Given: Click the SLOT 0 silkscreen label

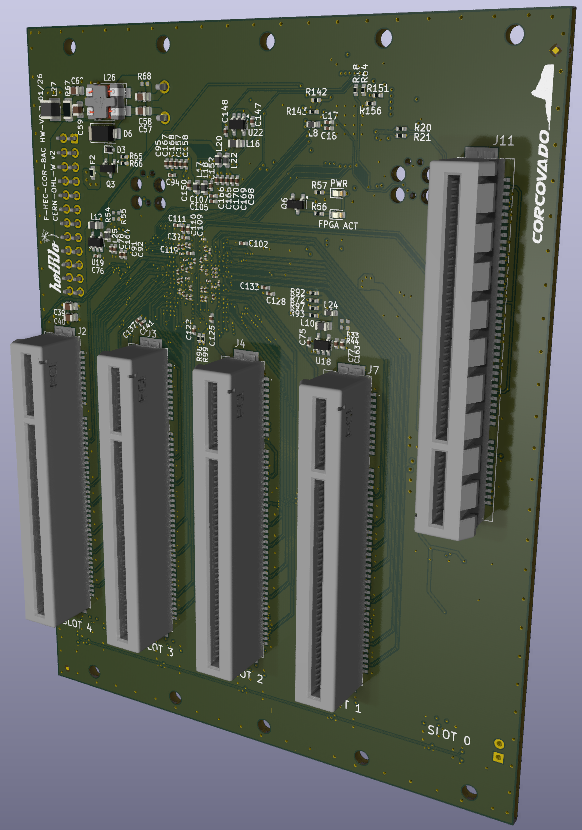Looking at the screenshot, I should [x=449, y=735].
